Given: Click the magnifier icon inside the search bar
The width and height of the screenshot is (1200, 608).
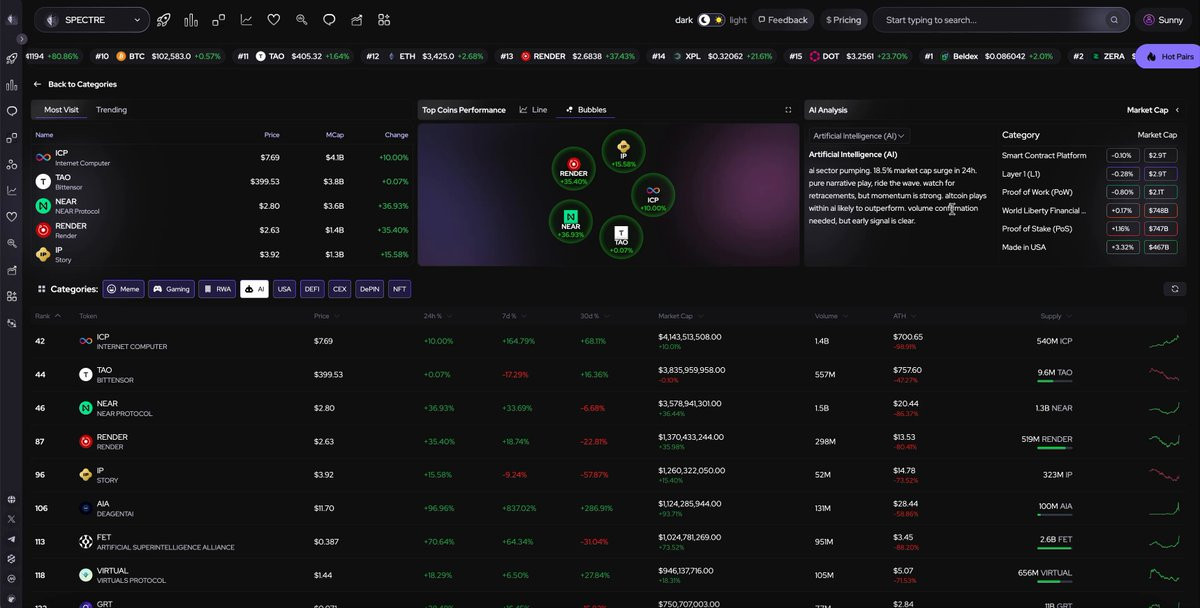Looking at the screenshot, I should (x=1114, y=20).
